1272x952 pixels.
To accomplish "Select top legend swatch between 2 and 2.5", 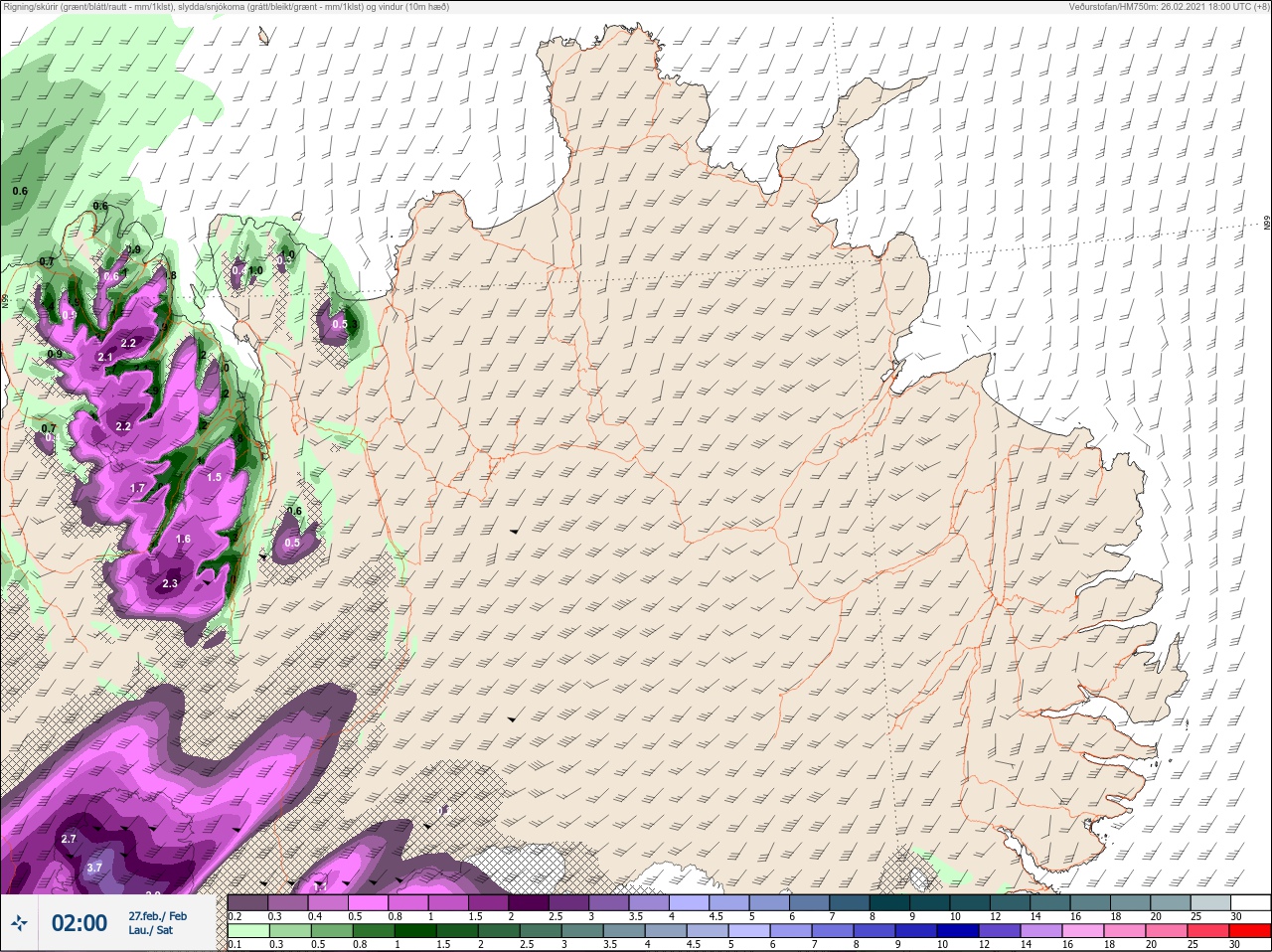I will 530,901.
